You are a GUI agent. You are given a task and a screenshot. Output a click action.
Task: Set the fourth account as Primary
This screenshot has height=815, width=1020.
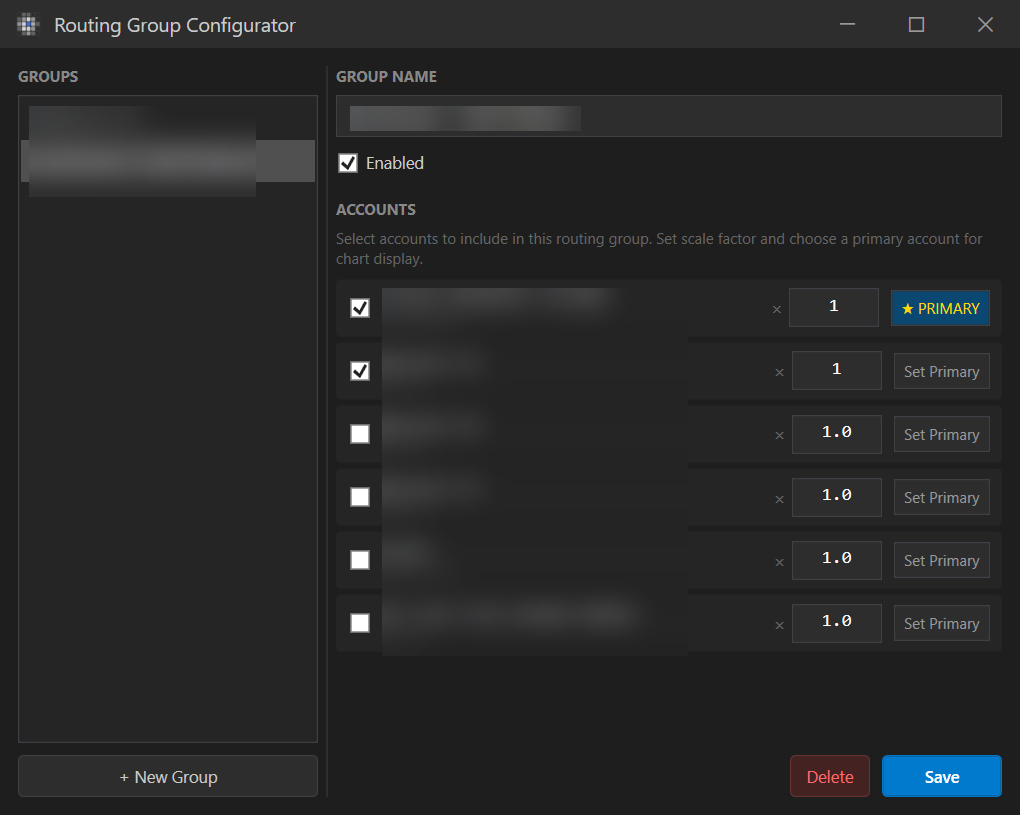[941, 498]
